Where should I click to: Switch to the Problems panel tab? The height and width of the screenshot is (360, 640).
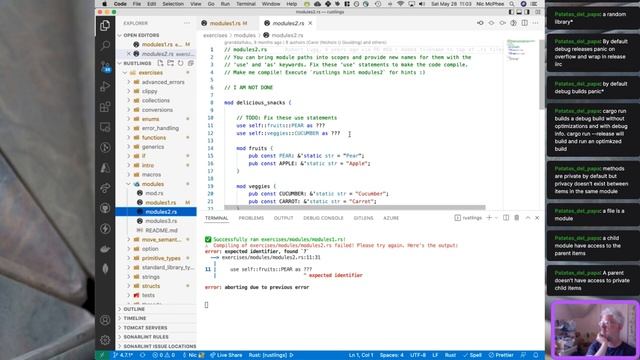tap(251, 218)
